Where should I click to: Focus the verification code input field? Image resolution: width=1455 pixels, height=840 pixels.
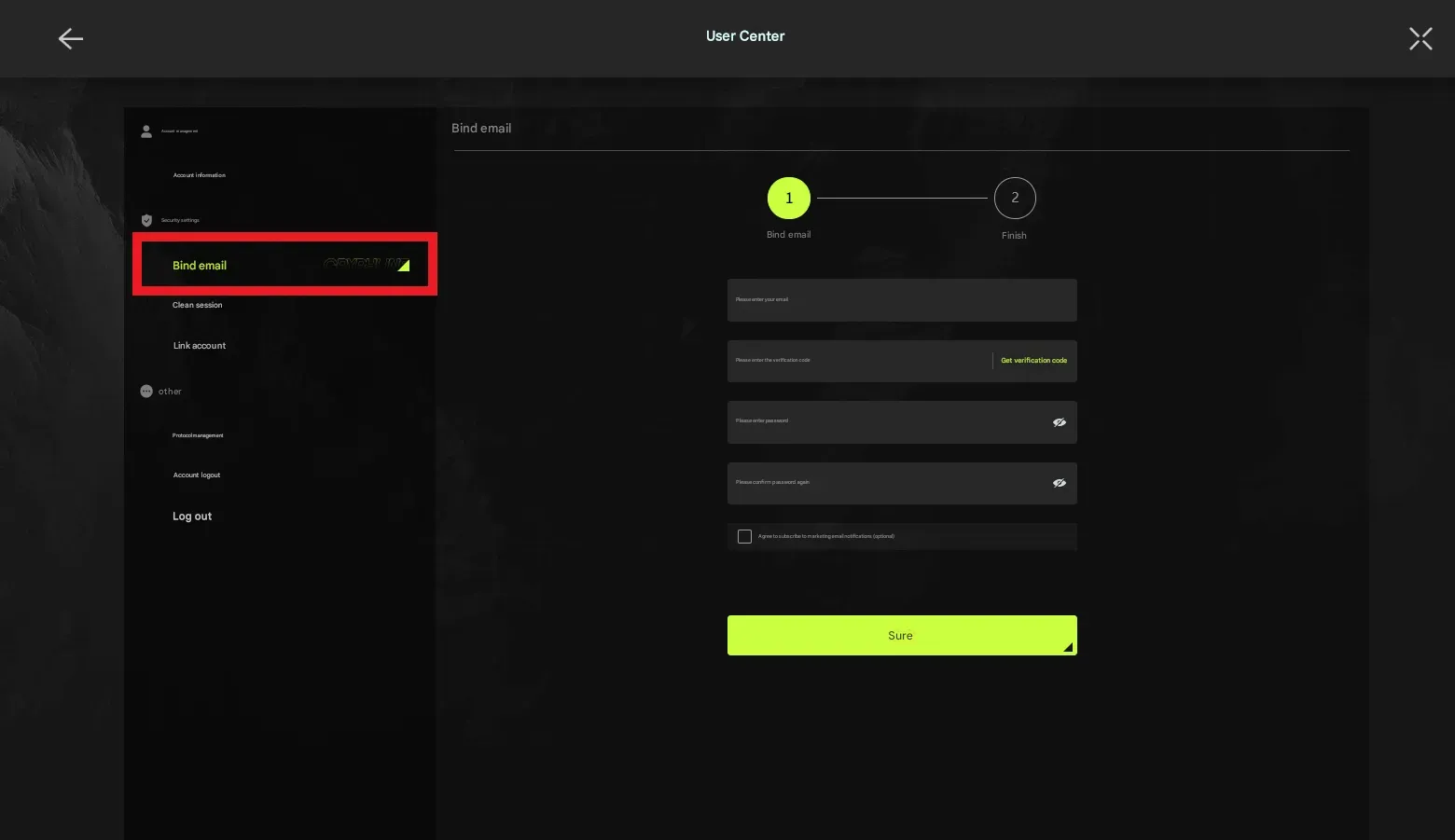click(x=858, y=361)
